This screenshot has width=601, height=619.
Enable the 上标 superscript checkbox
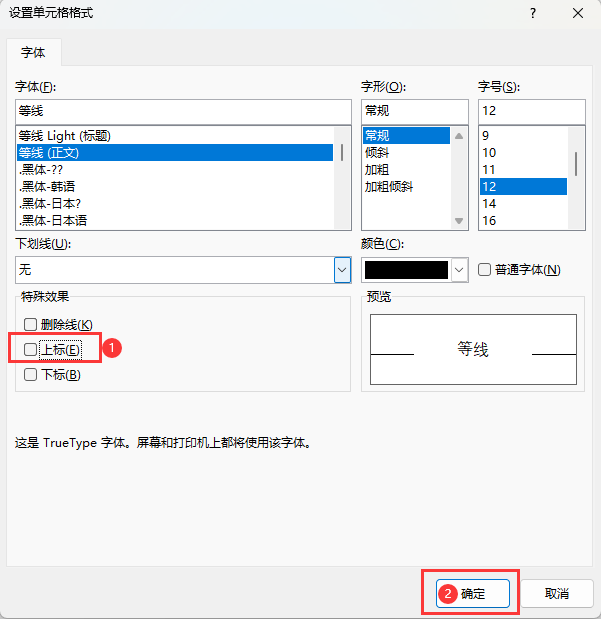(30, 349)
